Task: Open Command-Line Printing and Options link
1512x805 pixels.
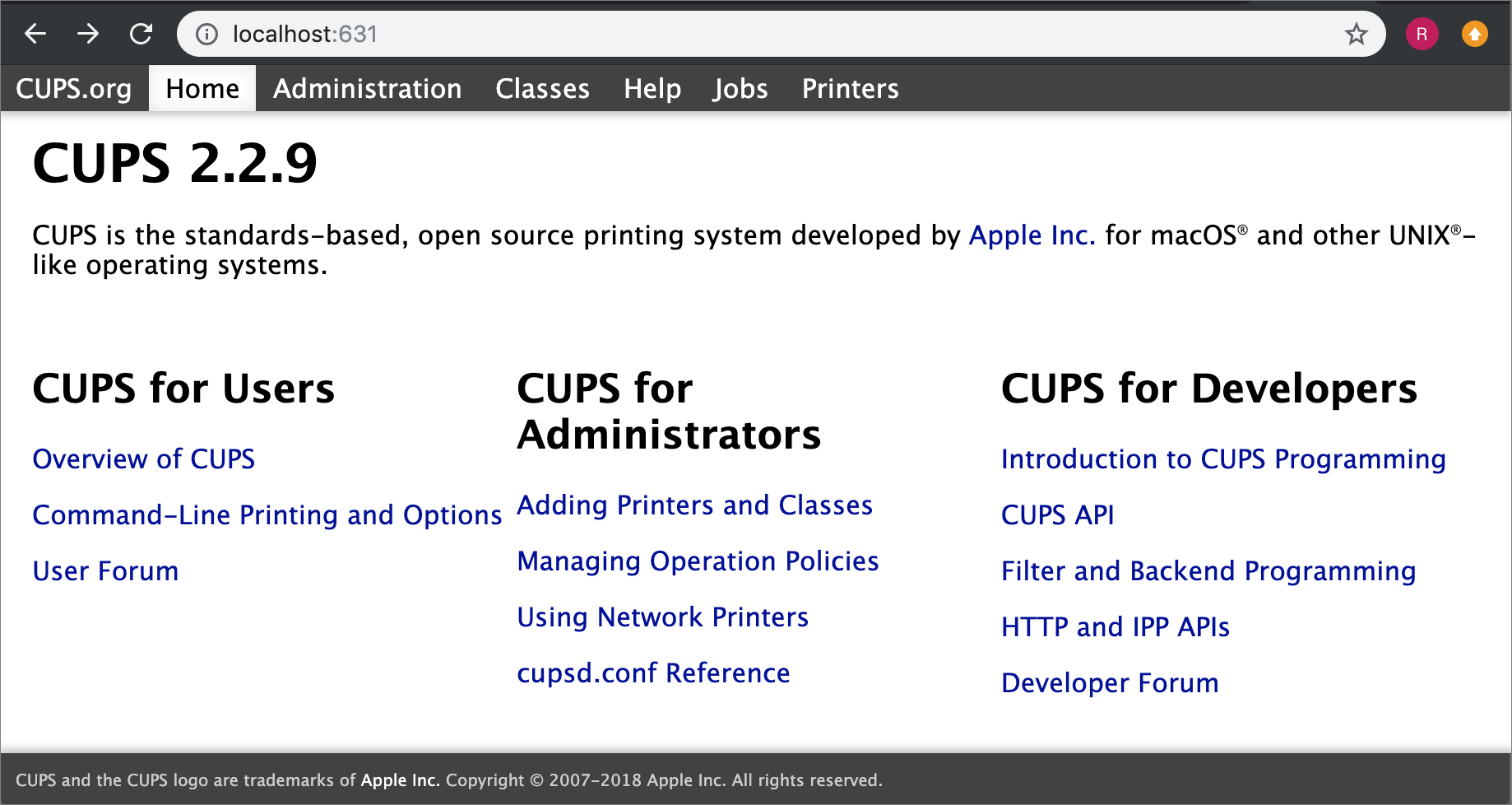Action: click(267, 514)
